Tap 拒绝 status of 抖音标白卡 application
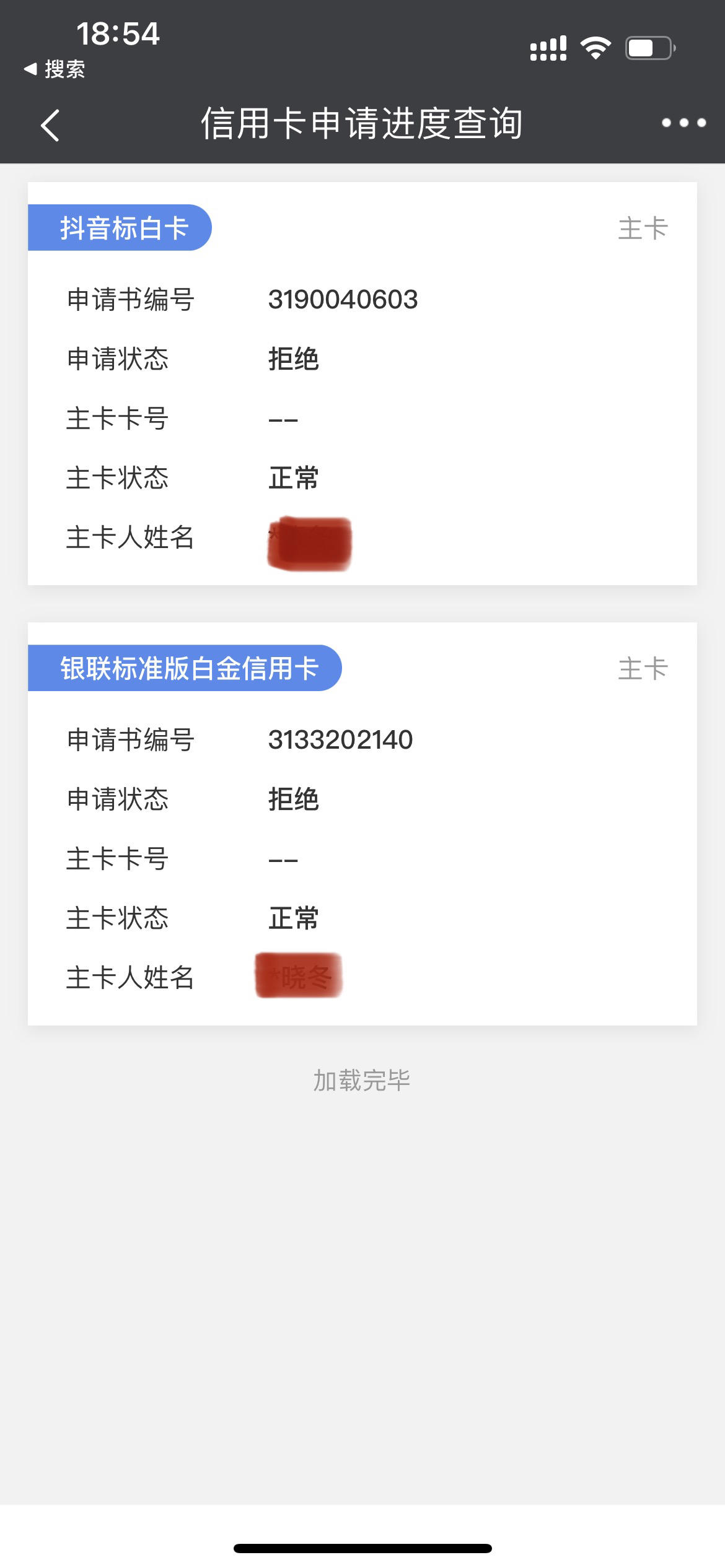 pos(293,359)
